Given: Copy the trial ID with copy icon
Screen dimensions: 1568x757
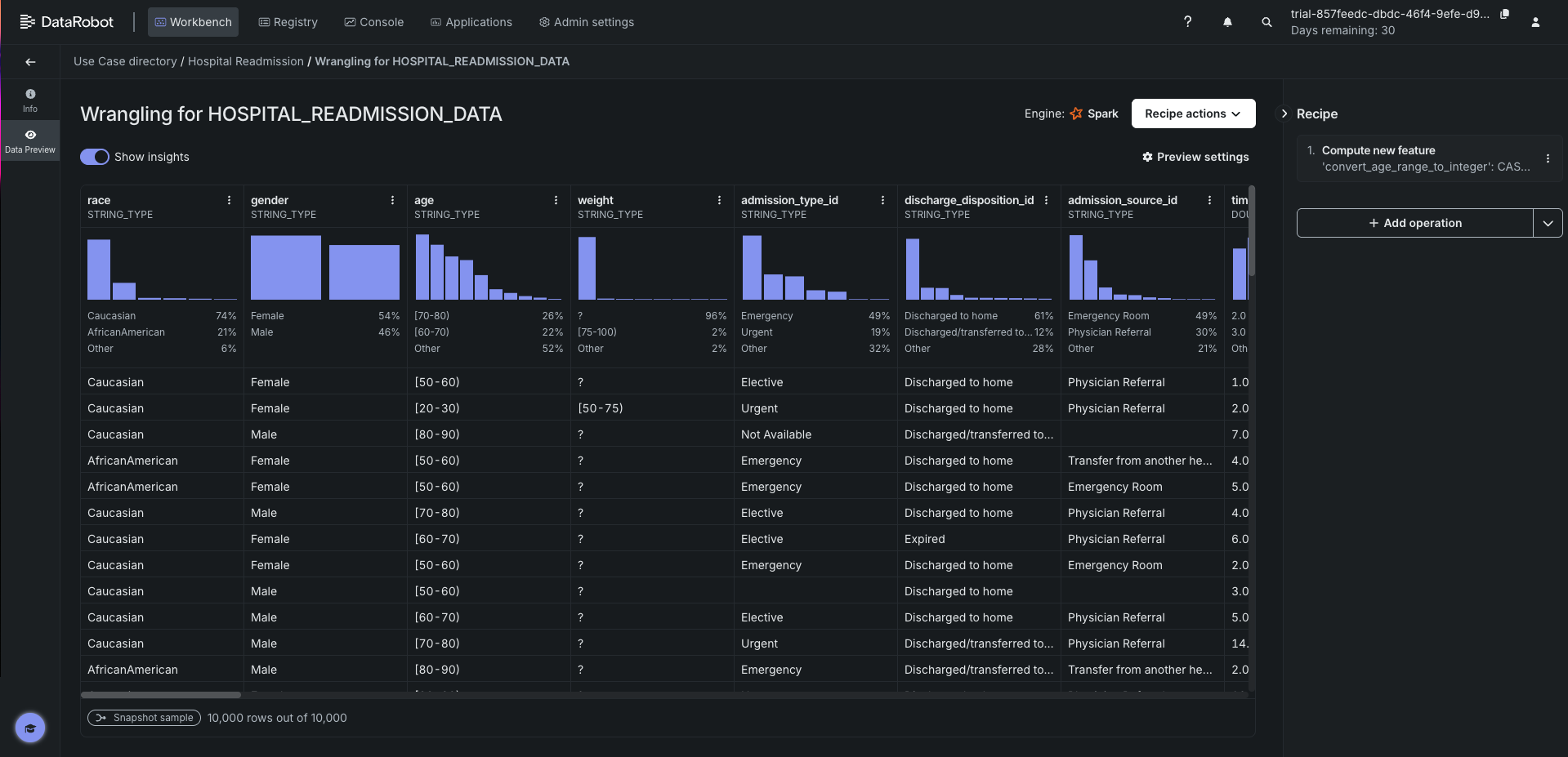Looking at the screenshot, I should 1504,14.
